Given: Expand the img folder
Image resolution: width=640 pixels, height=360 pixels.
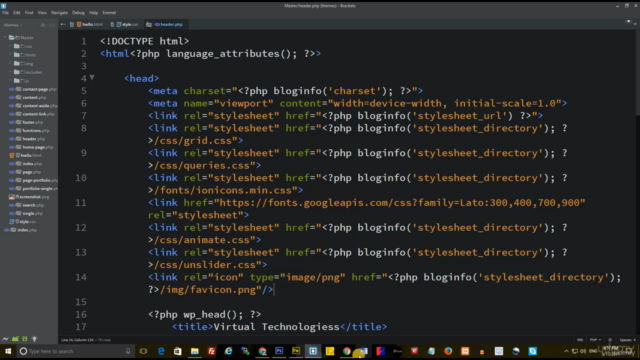Looking at the screenshot, I should point(11,63).
